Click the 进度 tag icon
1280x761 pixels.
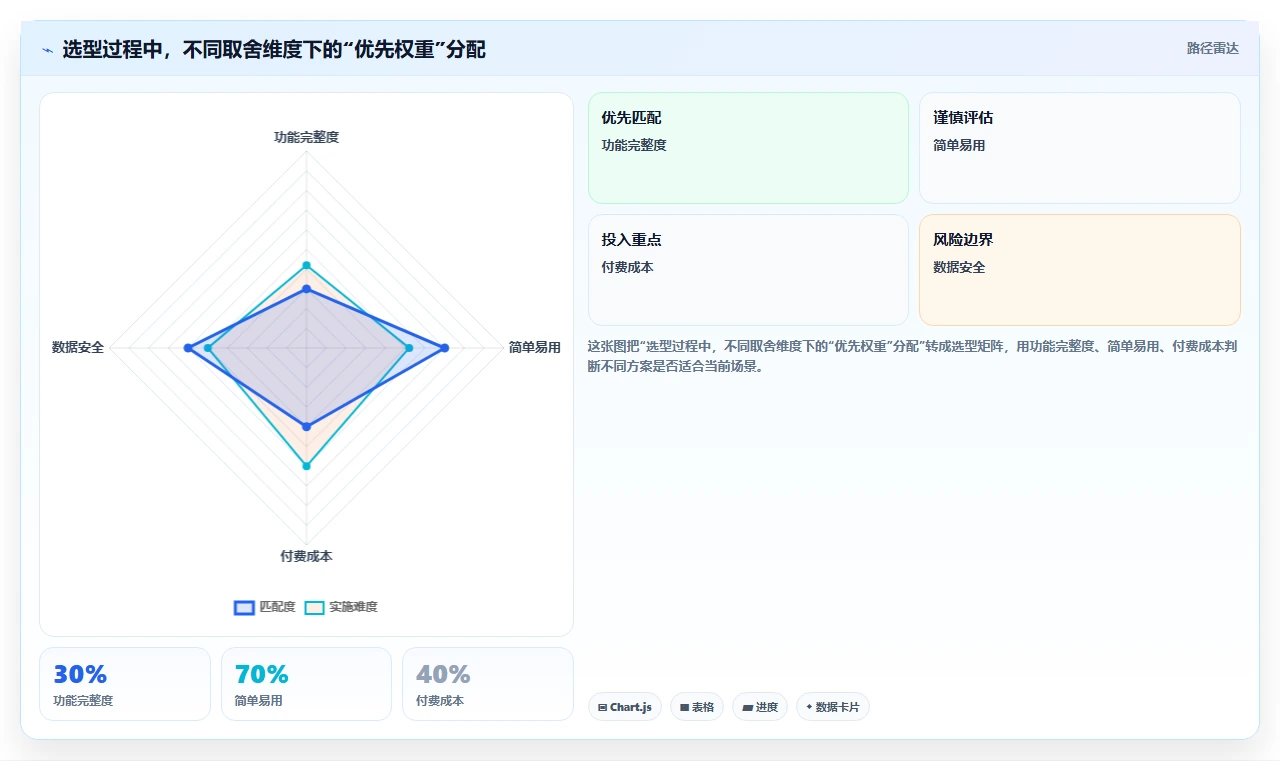(747, 707)
